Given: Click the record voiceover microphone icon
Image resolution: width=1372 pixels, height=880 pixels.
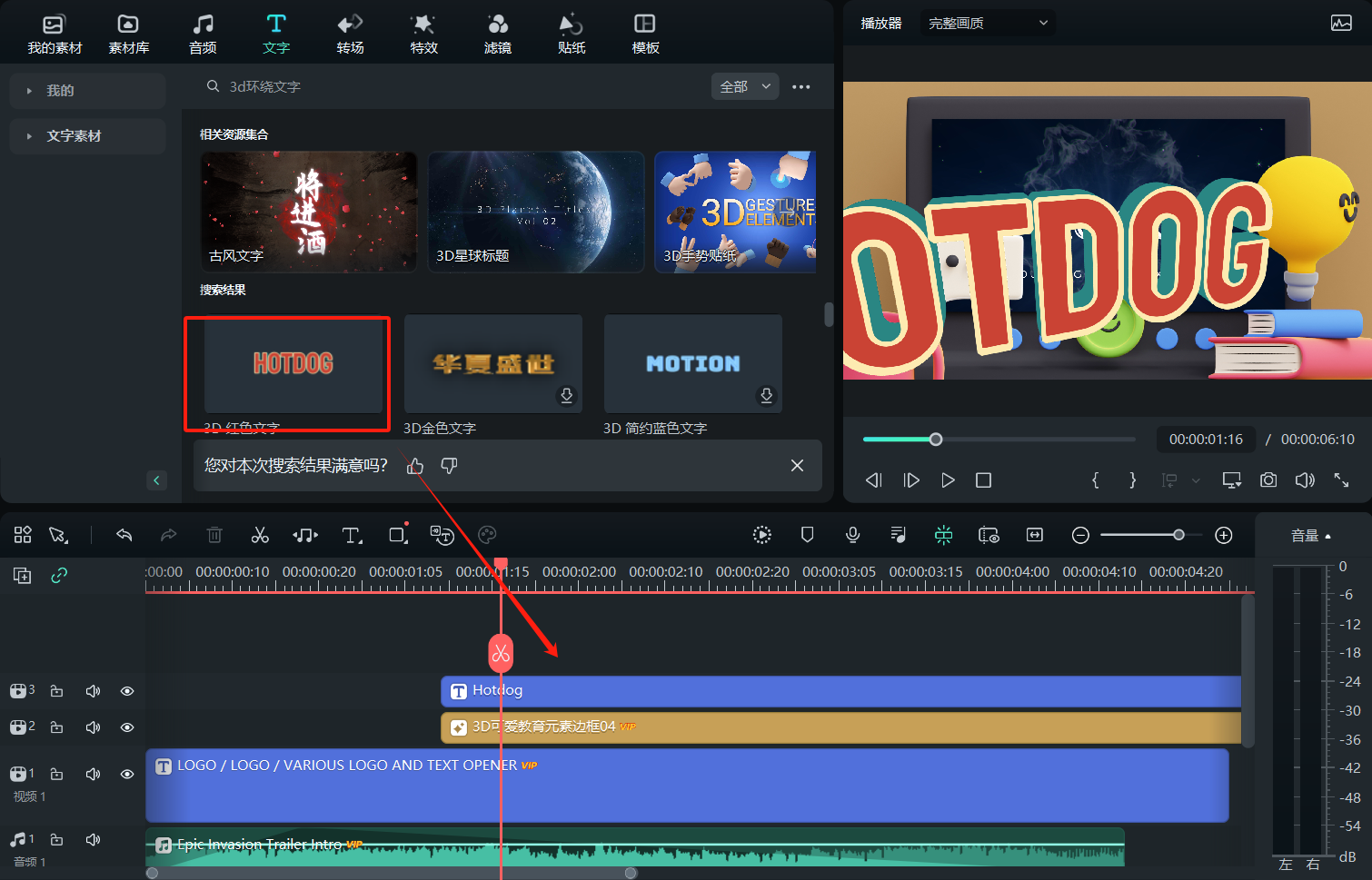Looking at the screenshot, I should coord(852,535).
